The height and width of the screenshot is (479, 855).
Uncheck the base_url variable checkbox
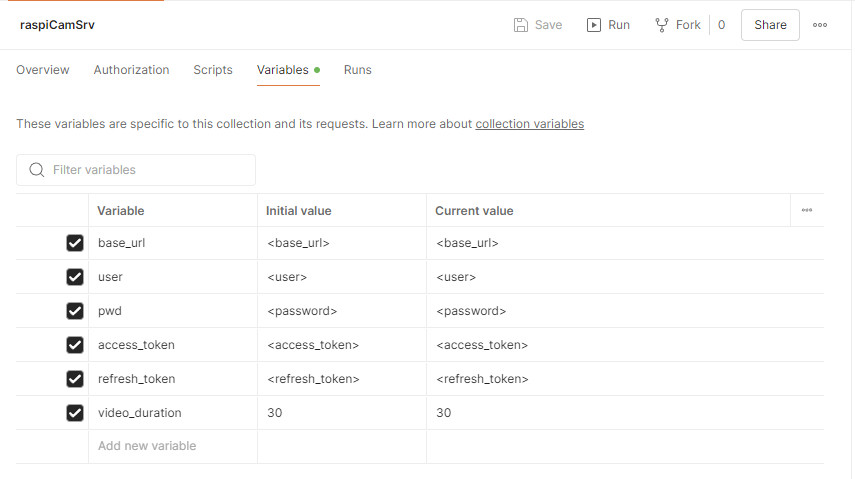click(74, 243)
